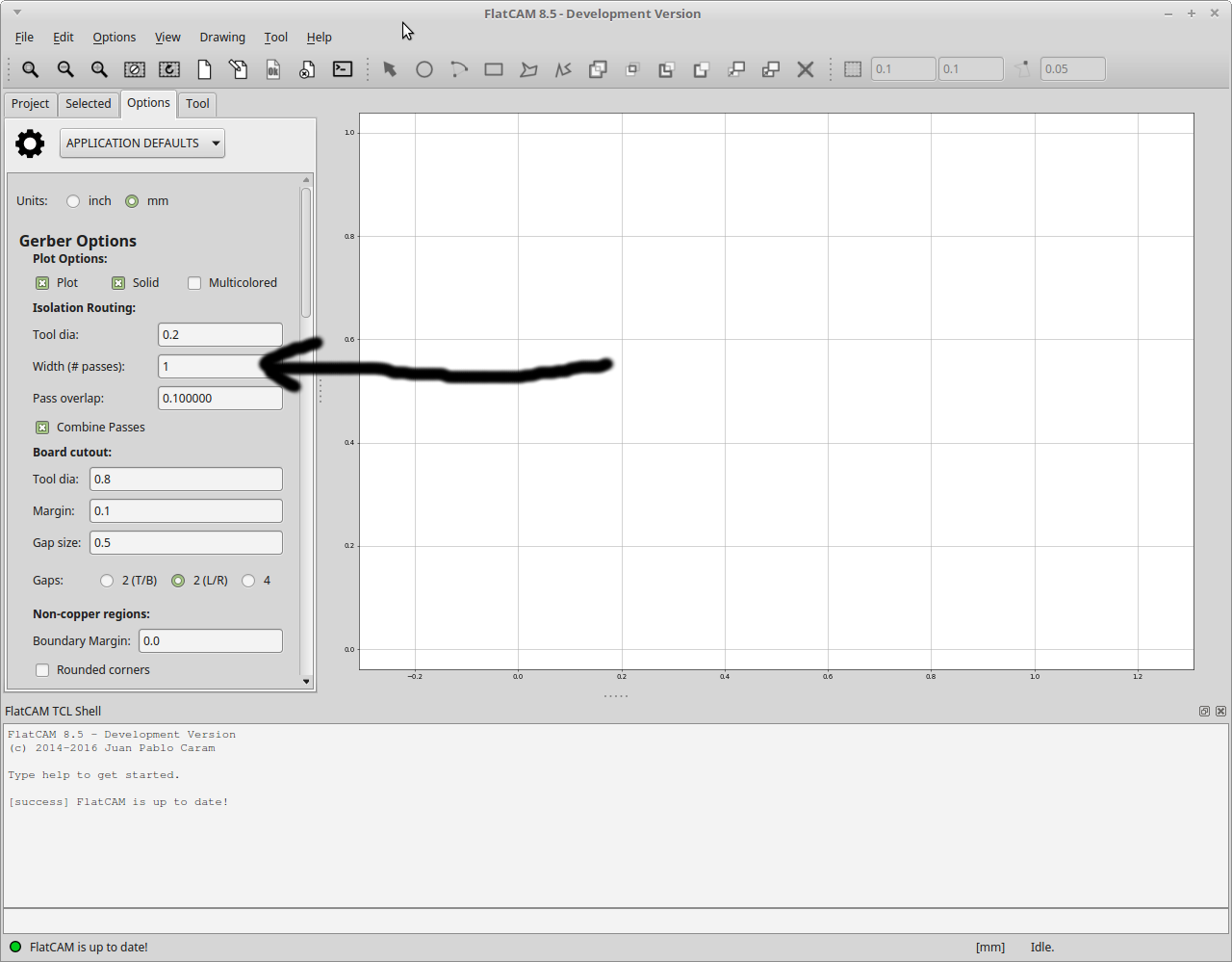Toggle the snap-to-corner icon
This screenshot has width=1232, height=962.
(x=1022, y=69)
